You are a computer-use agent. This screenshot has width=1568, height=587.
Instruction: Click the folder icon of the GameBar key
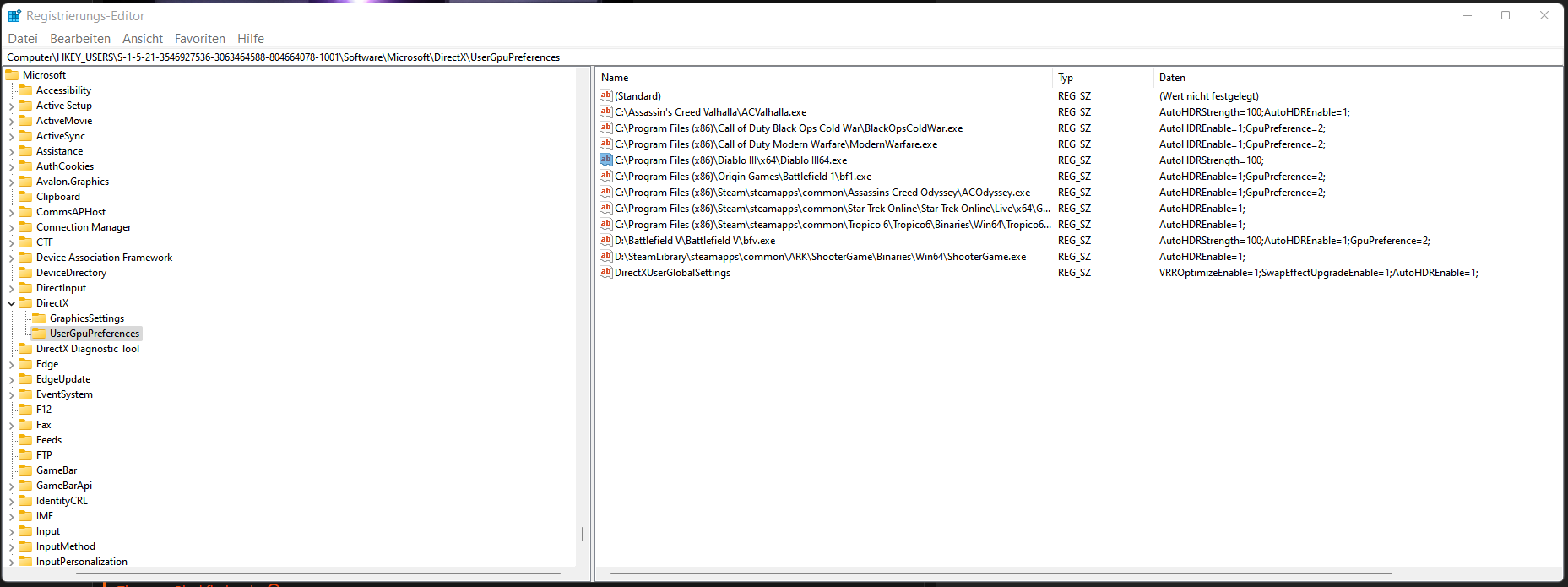pos(25,470)
